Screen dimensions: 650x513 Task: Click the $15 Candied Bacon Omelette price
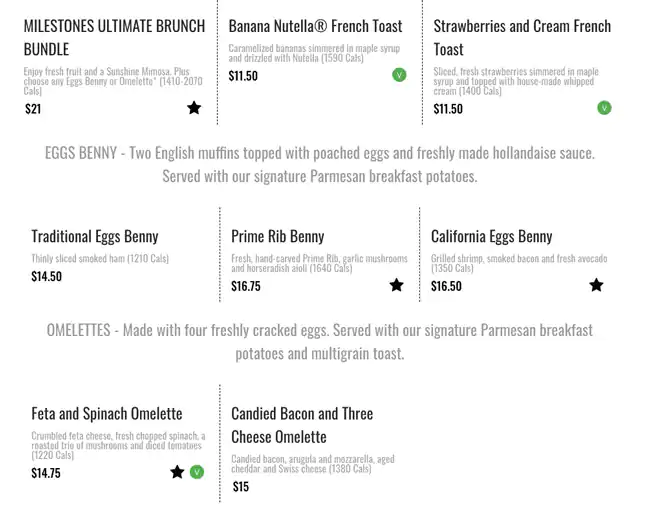coord(241,487)
